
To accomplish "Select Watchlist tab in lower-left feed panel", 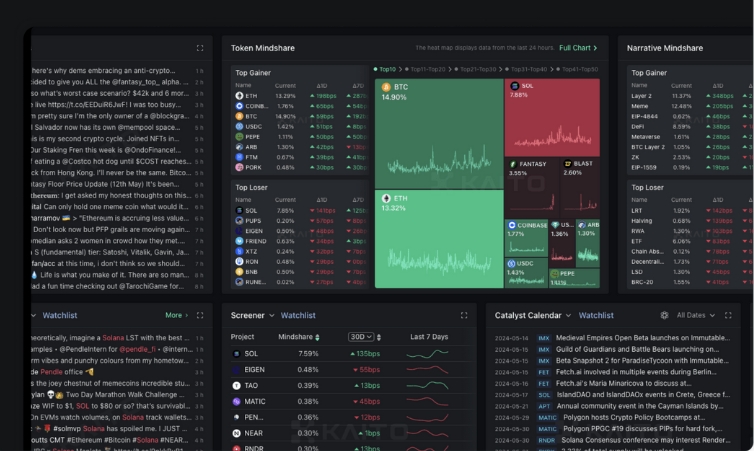I will pyautogui.click(x=60, y=315).
